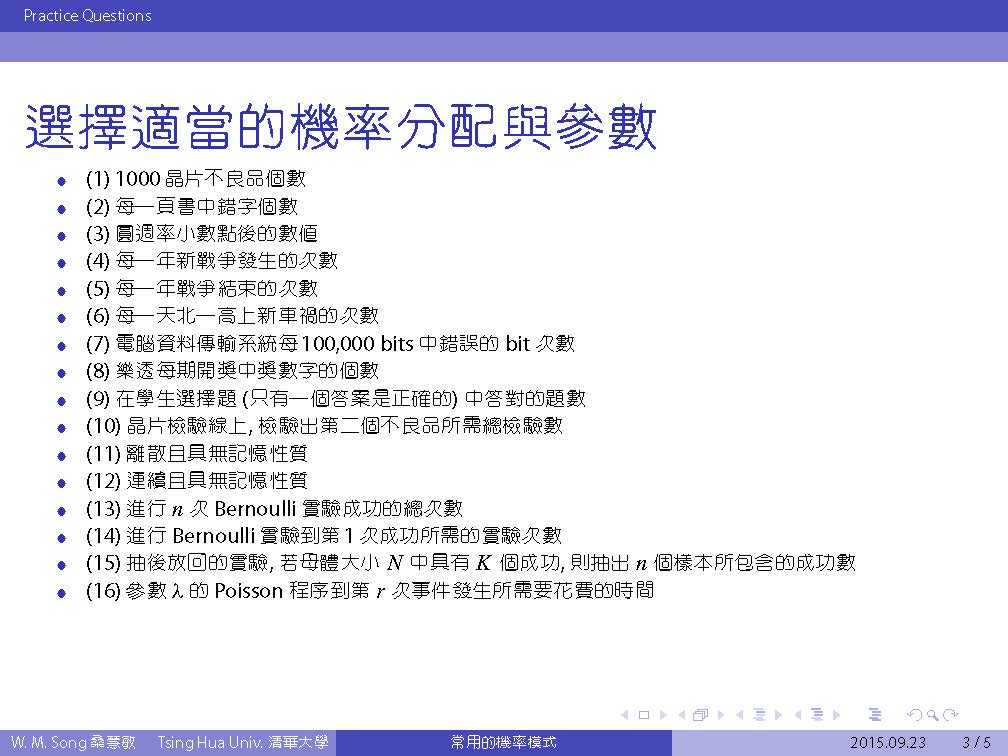Screen dimensions: 1008x756
Task: Click the presentation title 常用的機率模式 in footer
Action: pyautogui.click(x=503, y=743)
